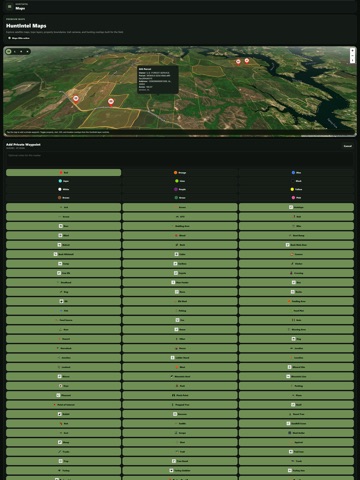
Task: Select the Mountain Goat waypoint icon
Action: pos(180,376)
